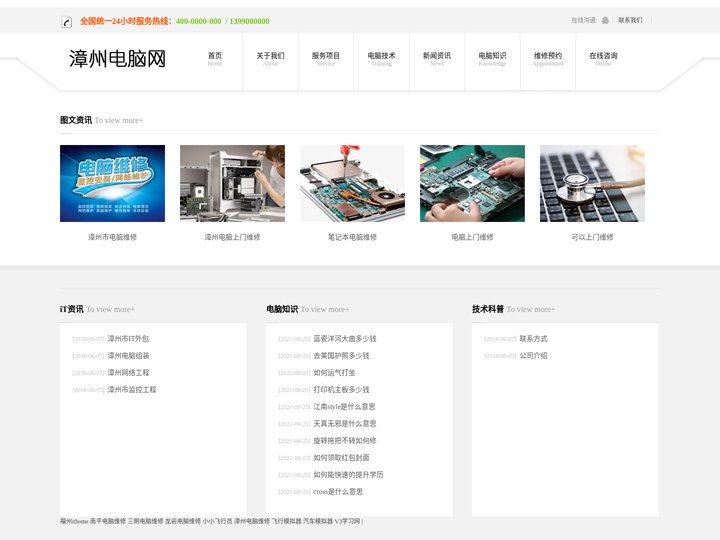Open the 漳州市IT外包 article
Image resolution: width=720 pixels, height=540 pixels.
(x=128, y=338)
